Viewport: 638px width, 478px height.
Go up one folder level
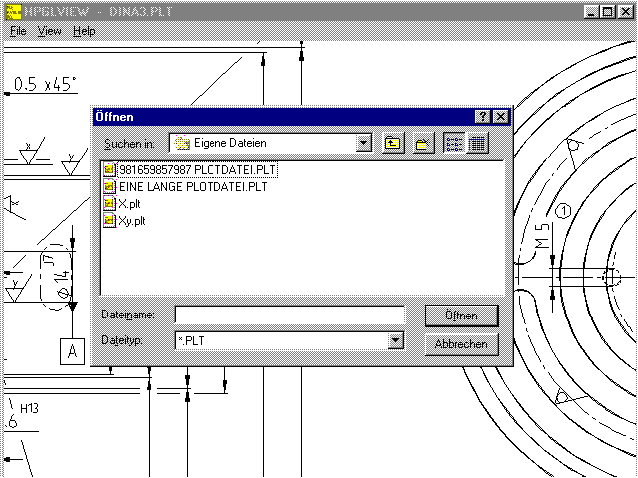tap(393, 144)
